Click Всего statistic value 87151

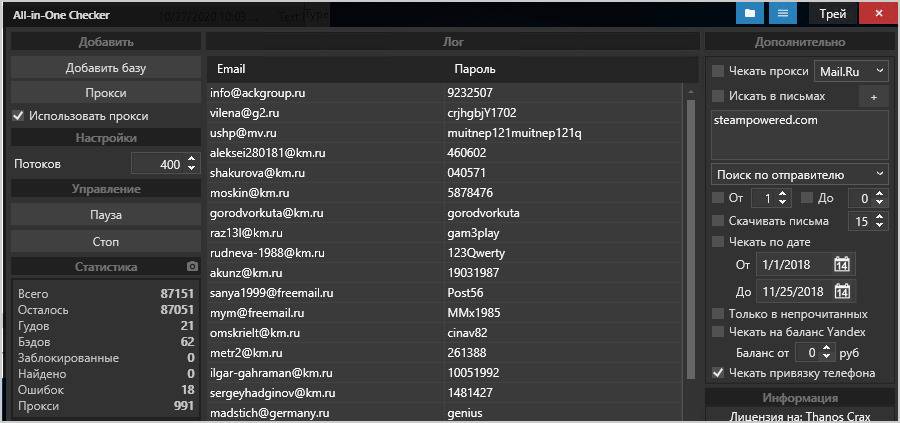coord(177,294)
